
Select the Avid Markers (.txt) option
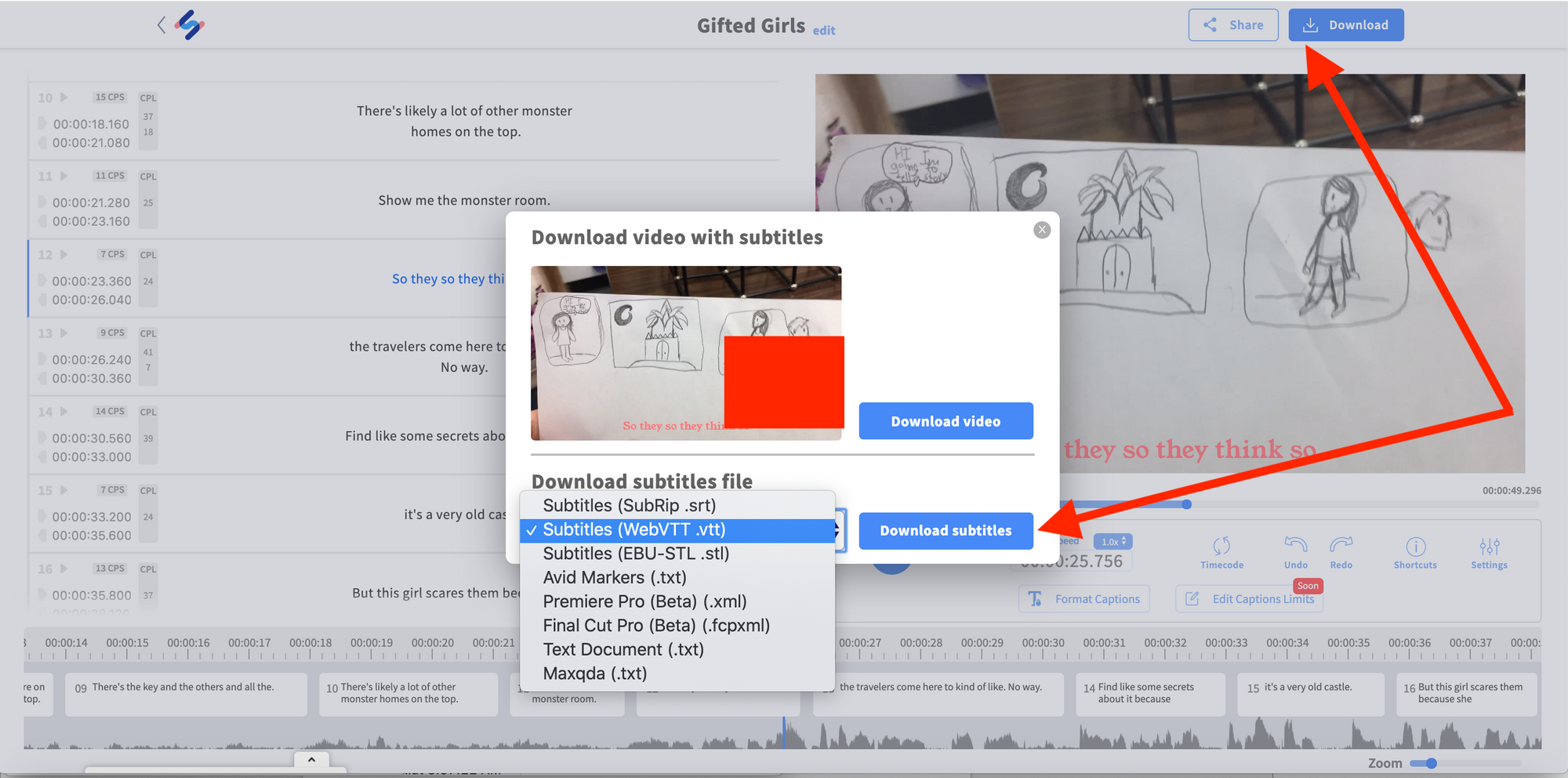[614, 578]
